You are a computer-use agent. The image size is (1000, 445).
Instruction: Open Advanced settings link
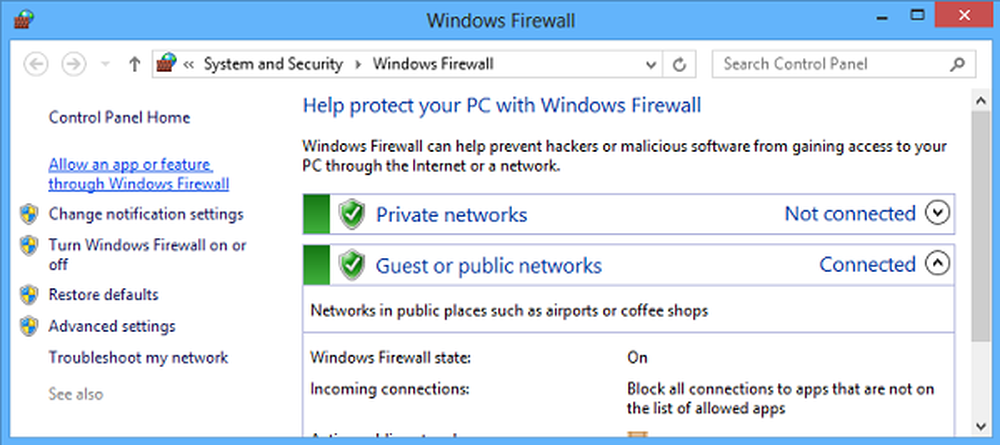click(112, 326)
